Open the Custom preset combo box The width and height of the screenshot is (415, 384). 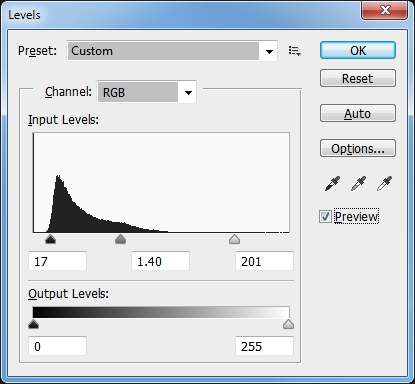172,51
